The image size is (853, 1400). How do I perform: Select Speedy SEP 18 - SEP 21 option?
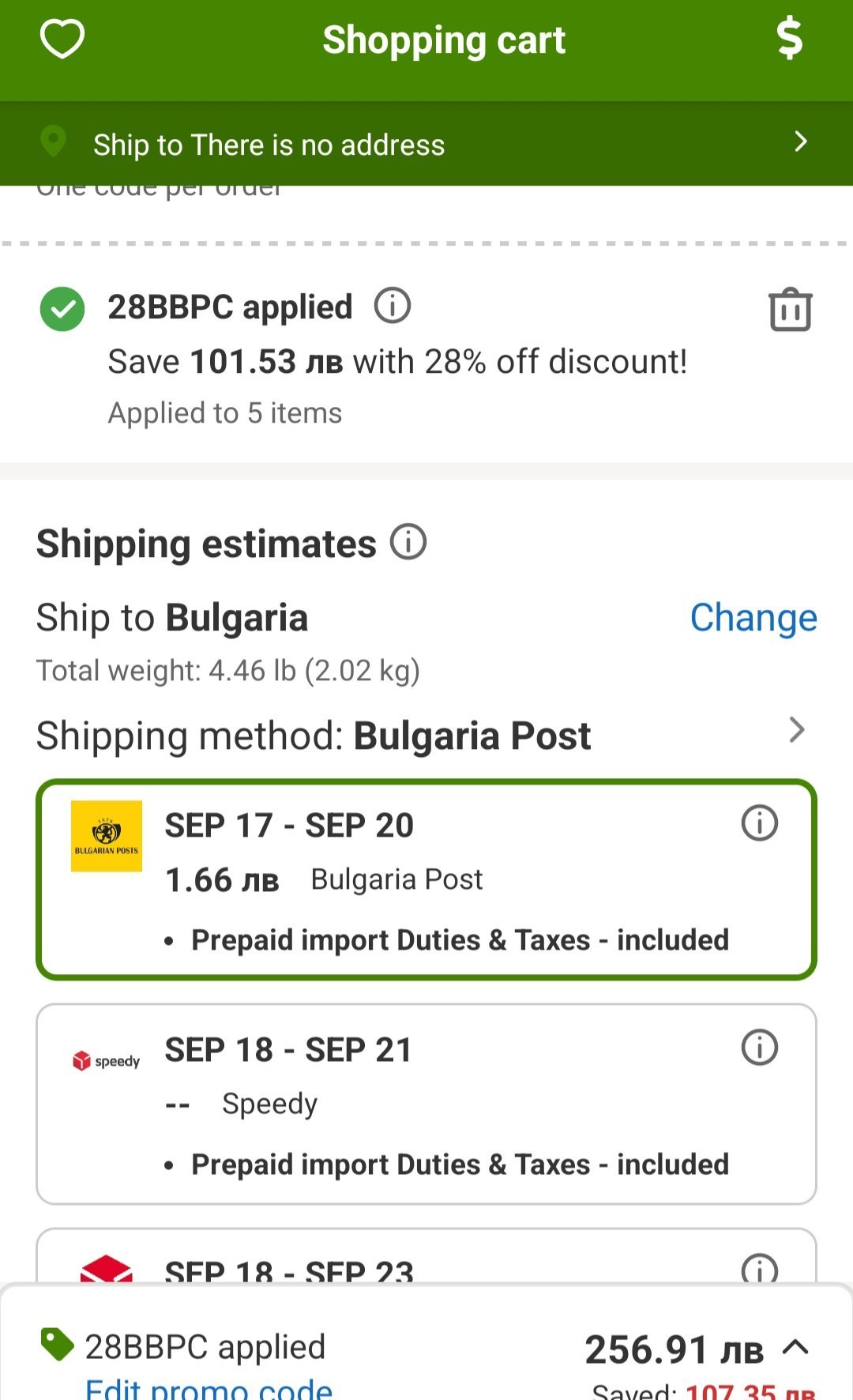[x=426, y=1104]
